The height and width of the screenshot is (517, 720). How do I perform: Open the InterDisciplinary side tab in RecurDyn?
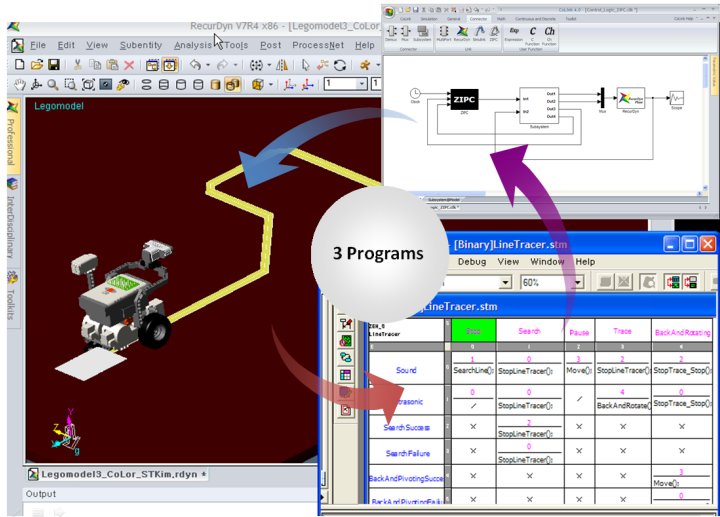coord(12,219)
